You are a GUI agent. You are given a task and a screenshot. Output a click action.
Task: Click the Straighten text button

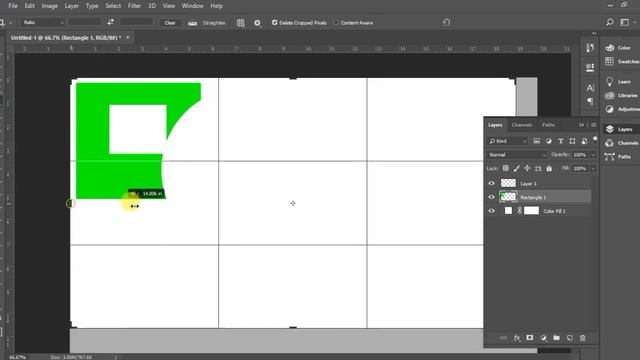214,23
